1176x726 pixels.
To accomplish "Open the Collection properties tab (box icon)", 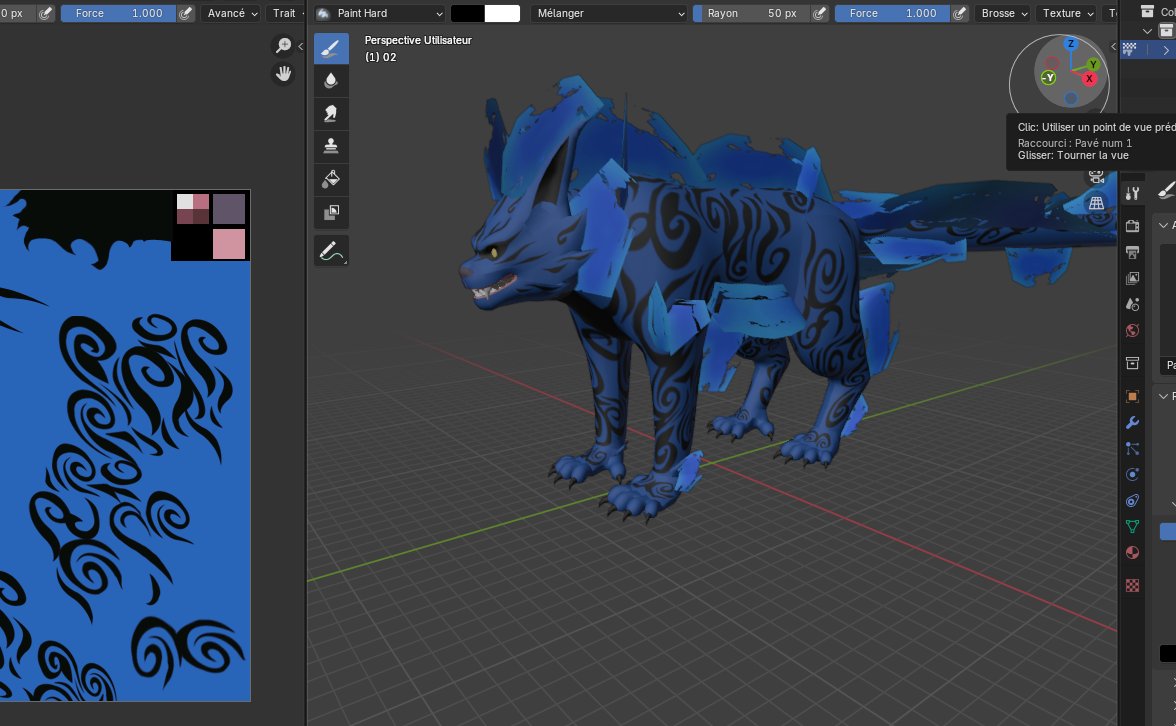I will 1132,364.
